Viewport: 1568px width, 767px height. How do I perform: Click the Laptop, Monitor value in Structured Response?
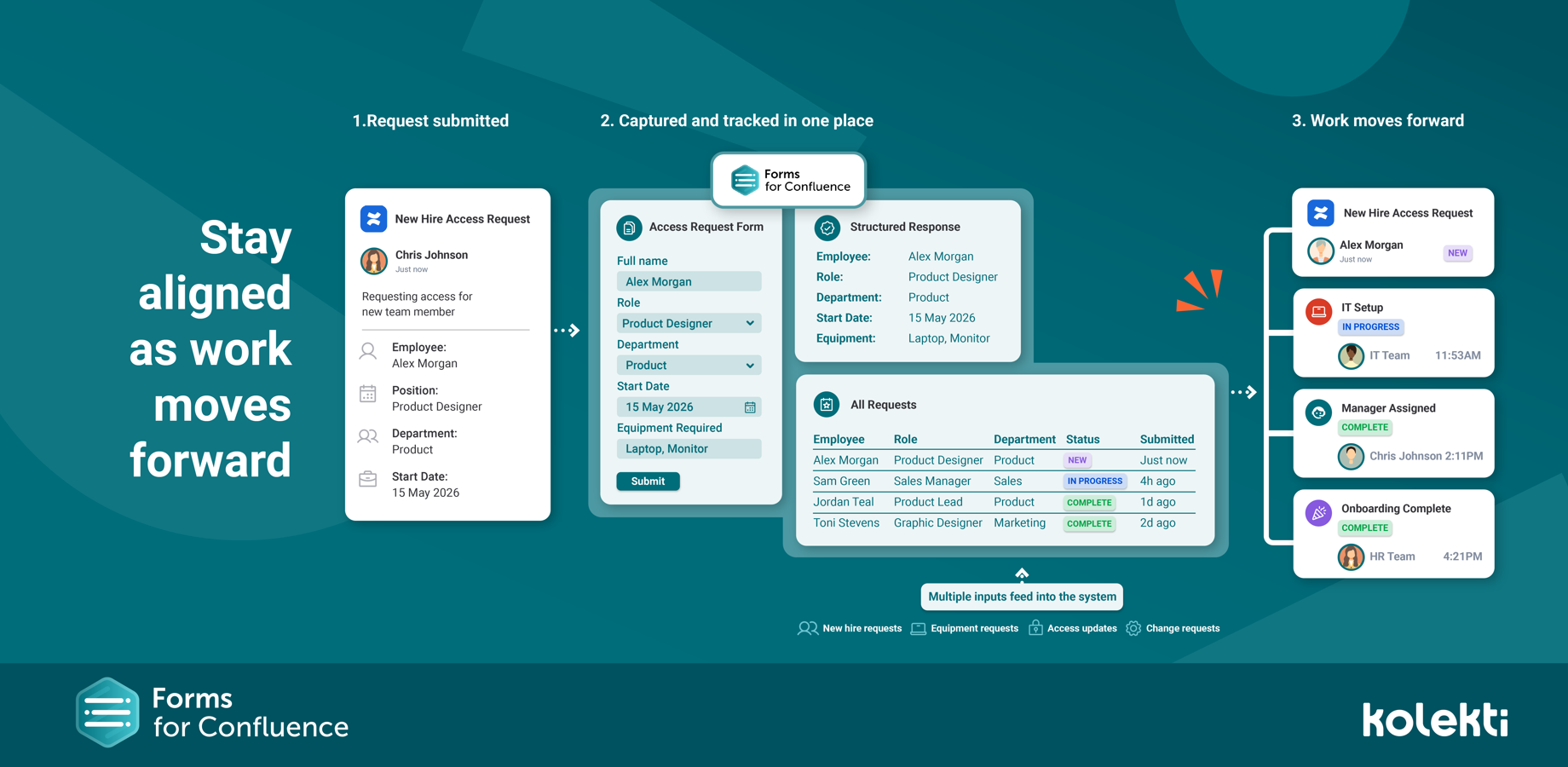click(948, 338)
